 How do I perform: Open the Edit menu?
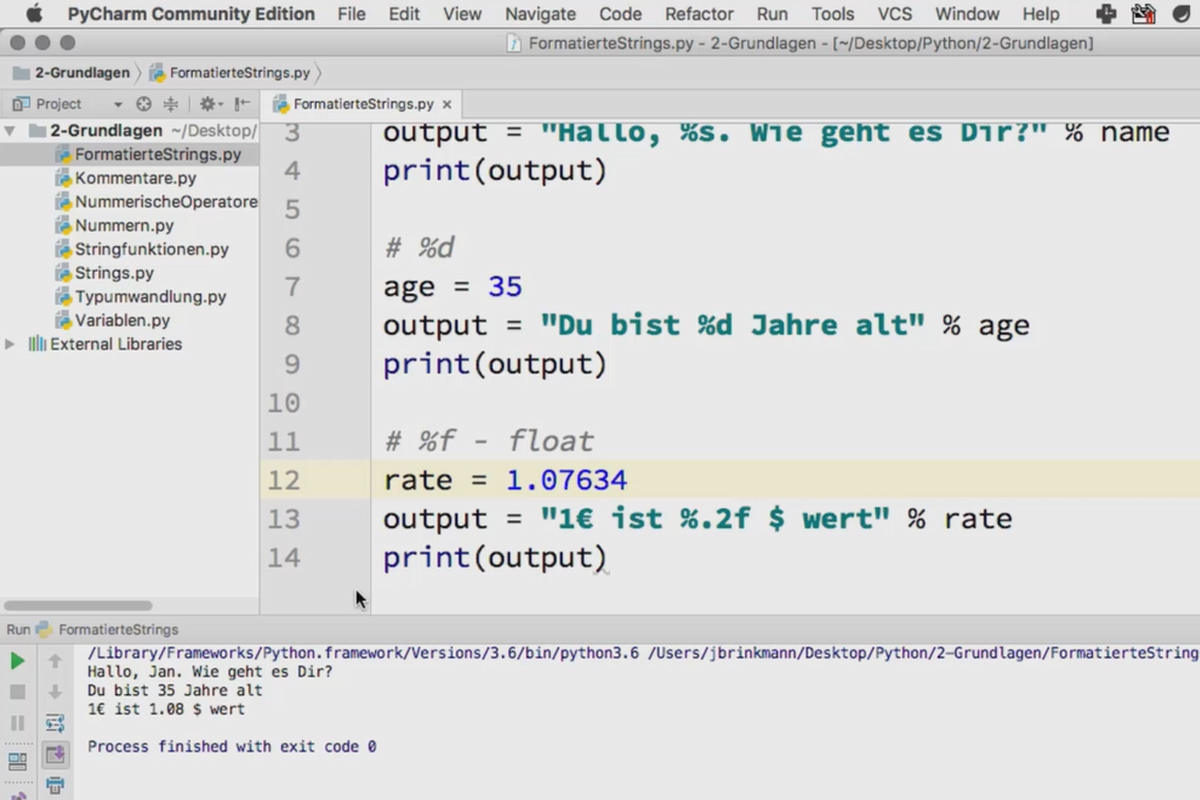pos(404,14)
